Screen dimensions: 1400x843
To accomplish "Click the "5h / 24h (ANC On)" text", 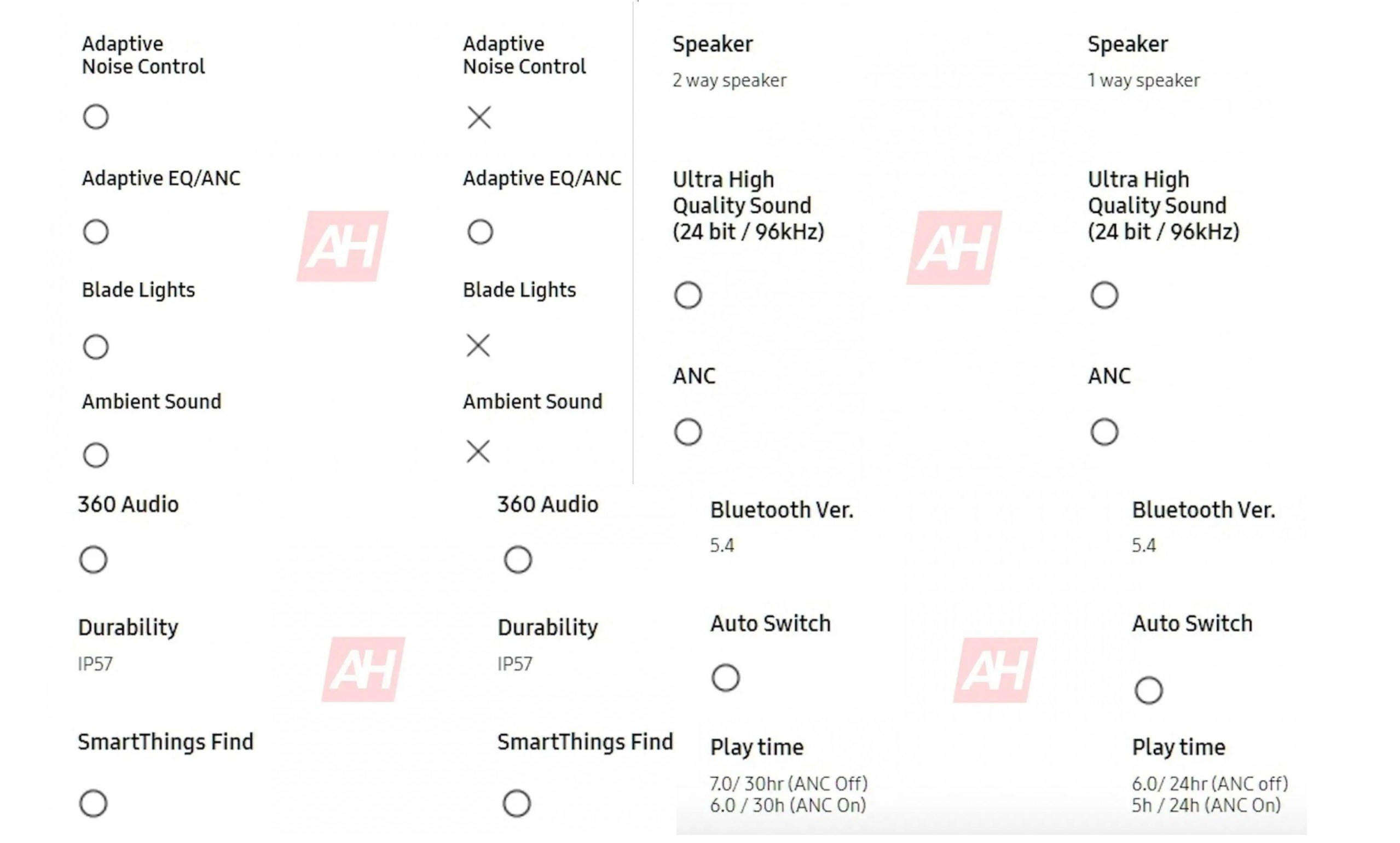I will (1206, 805).
